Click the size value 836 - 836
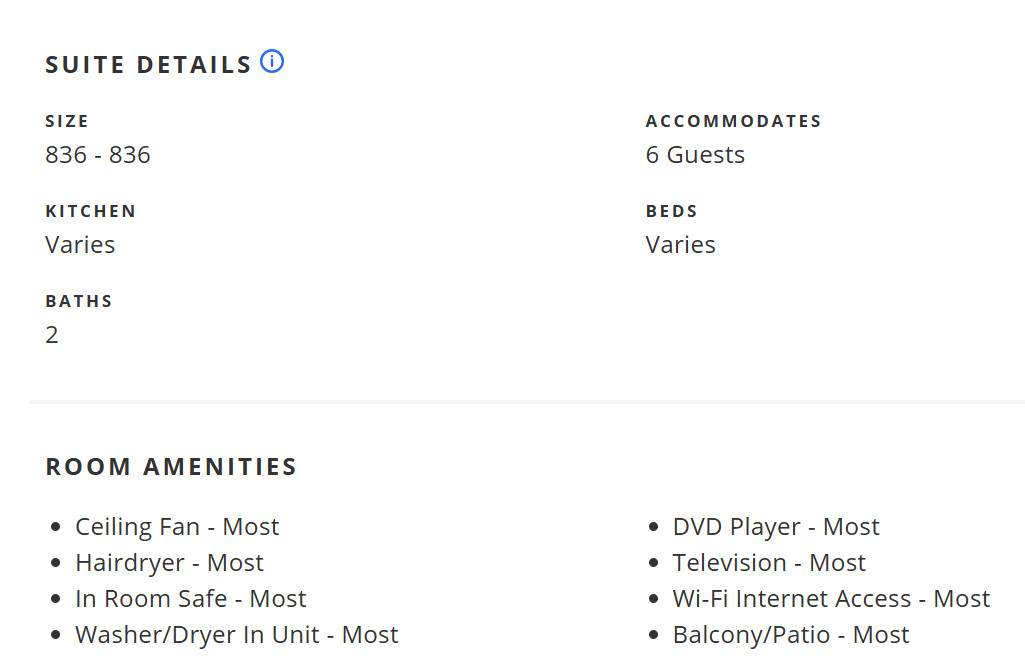1025x667 pixels. [x=97, y=155]
